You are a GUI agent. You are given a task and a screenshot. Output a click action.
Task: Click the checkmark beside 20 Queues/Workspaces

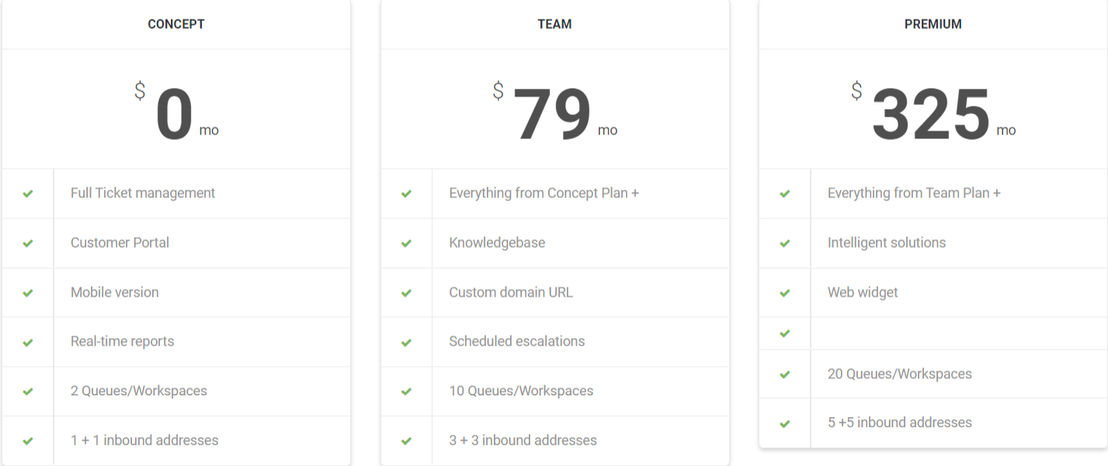(x=784, y=374)
